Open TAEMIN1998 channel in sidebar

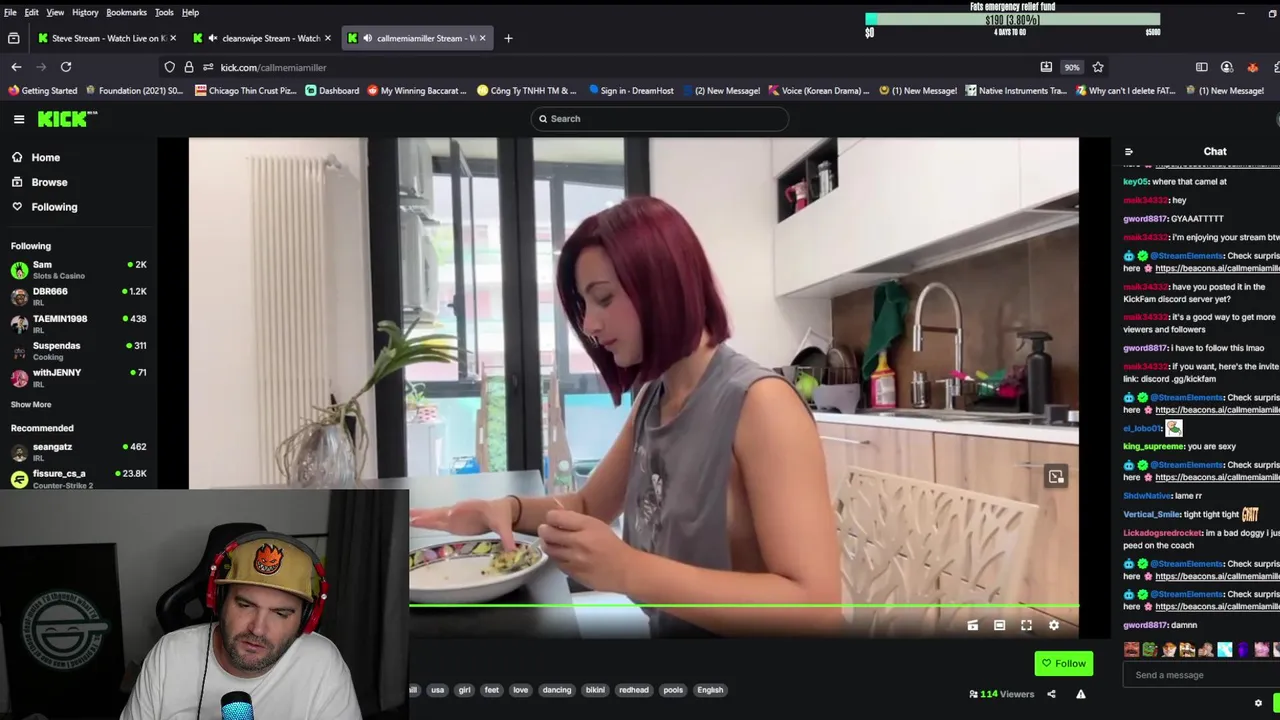pyautogui.click(x=79, y=324)
